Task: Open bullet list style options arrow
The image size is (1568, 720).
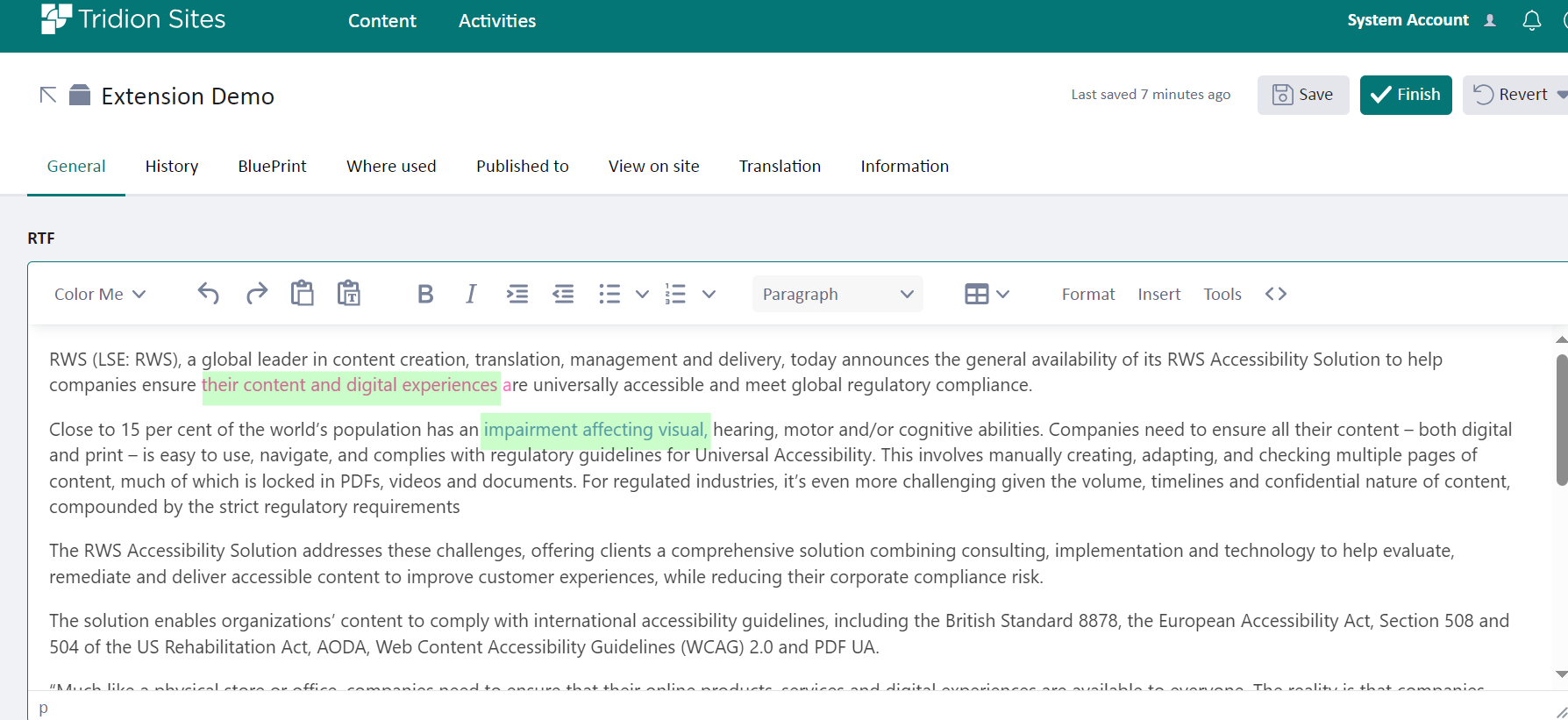Action: point(642,294)
